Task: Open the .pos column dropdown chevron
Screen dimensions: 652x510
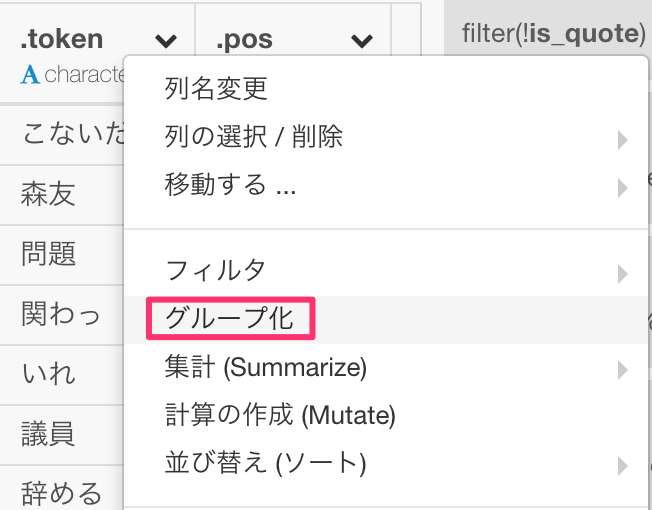Action: 361,41
